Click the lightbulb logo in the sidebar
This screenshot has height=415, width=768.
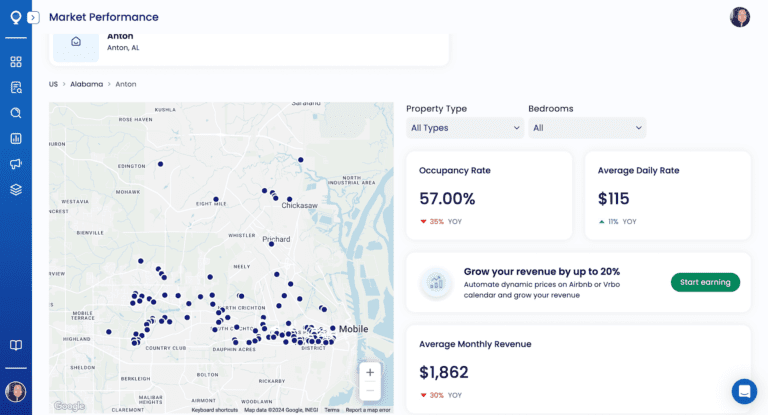tap(15, 17)
